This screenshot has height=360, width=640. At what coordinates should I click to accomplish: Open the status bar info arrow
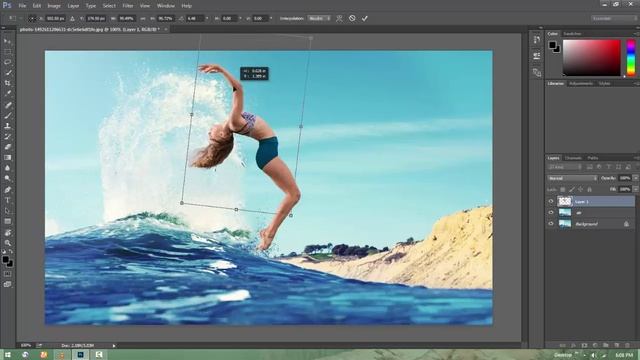tap(114, 346)
